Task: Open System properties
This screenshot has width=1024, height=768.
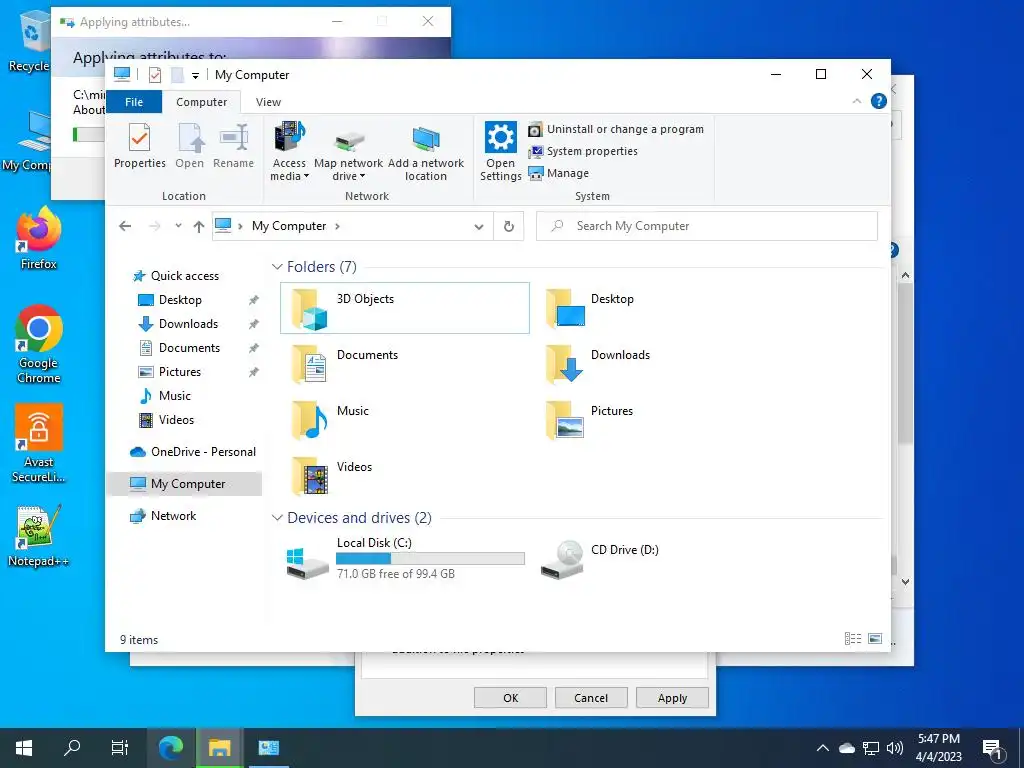Action: (x=583, y=152)
